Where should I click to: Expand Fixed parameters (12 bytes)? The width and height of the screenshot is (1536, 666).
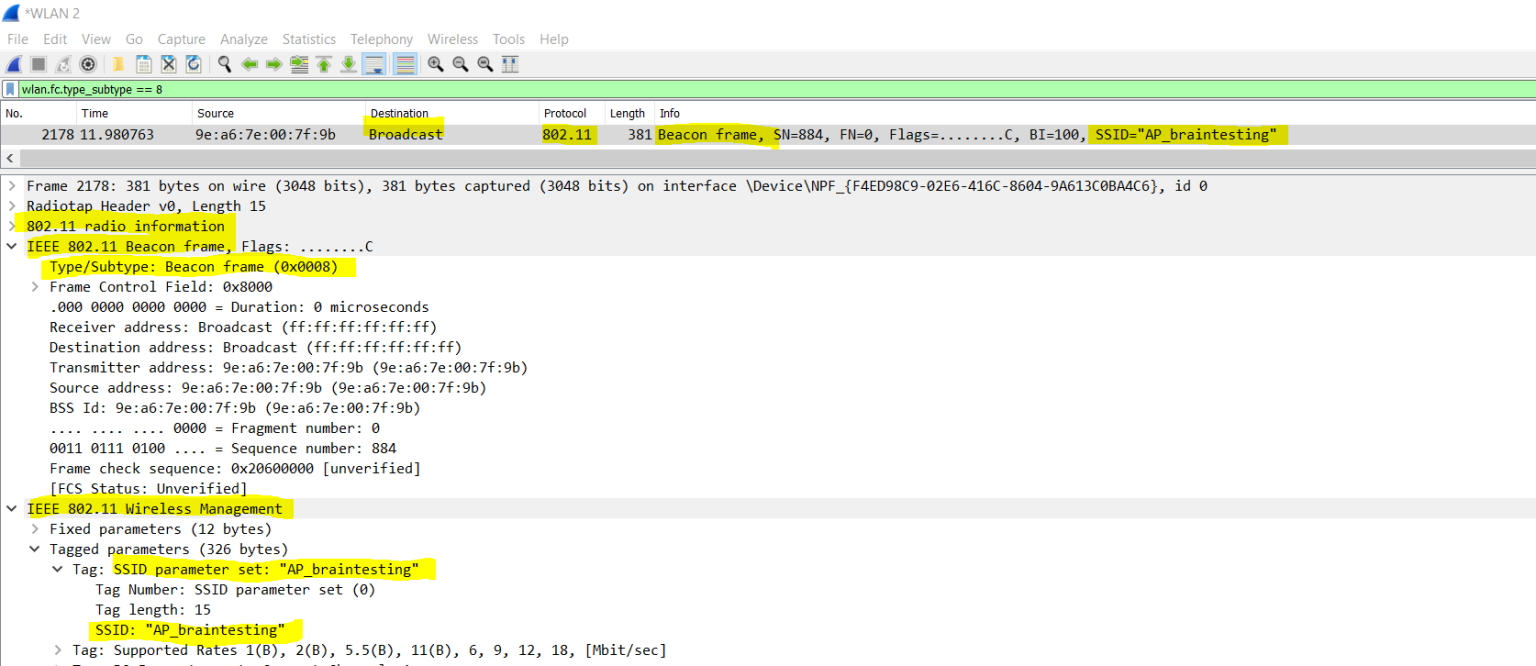35,529
